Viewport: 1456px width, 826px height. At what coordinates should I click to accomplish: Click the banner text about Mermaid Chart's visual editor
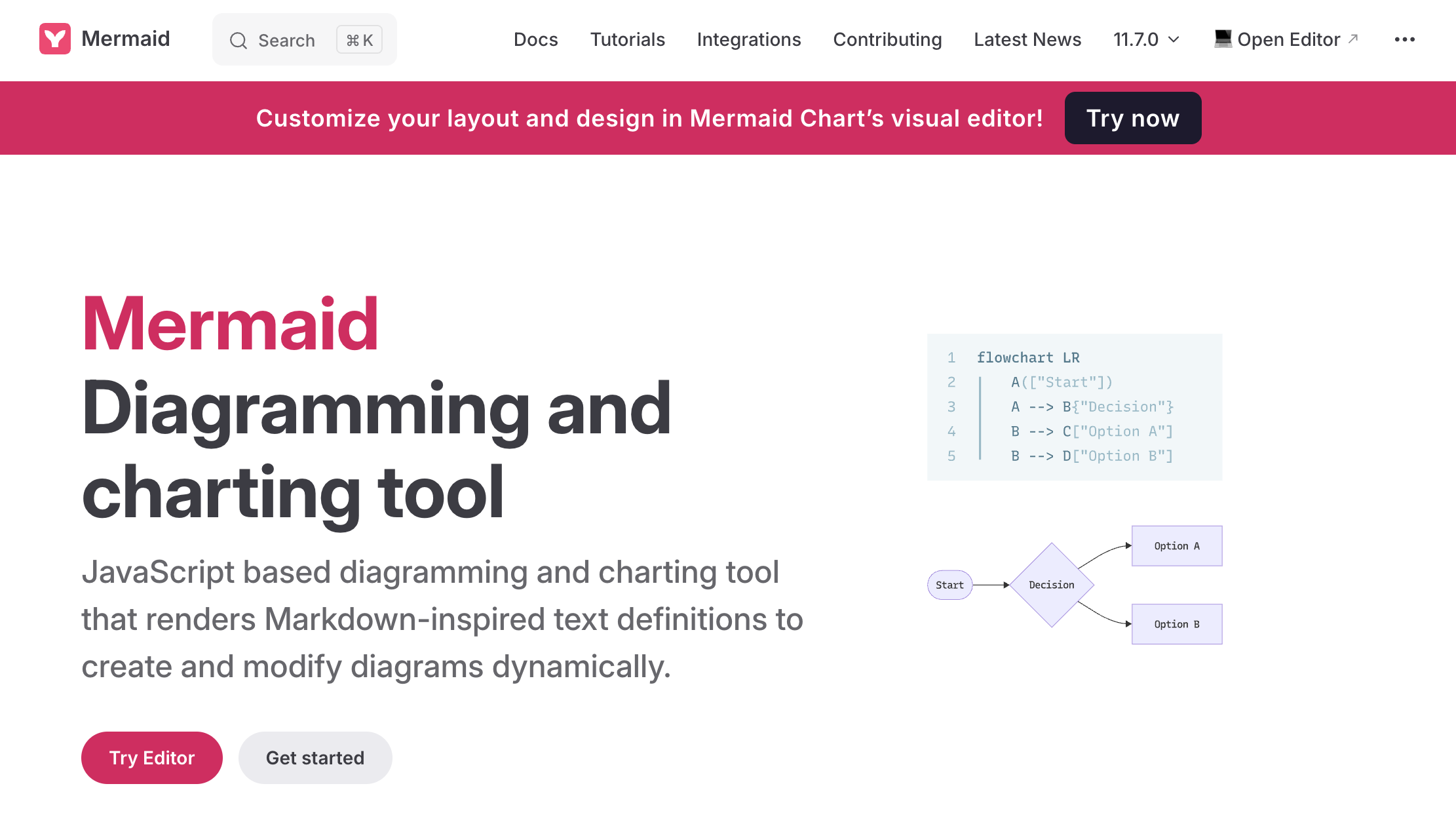click(x=649, y=118)
